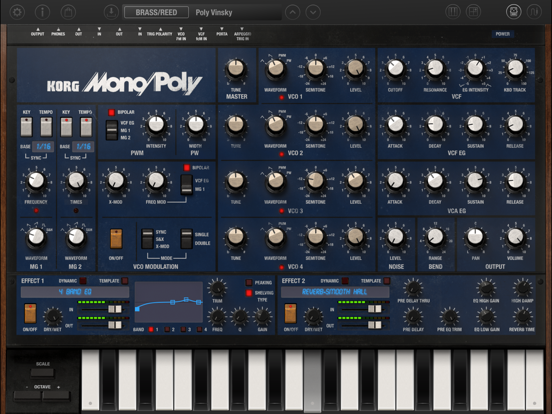Select EQ band 4

199,330
